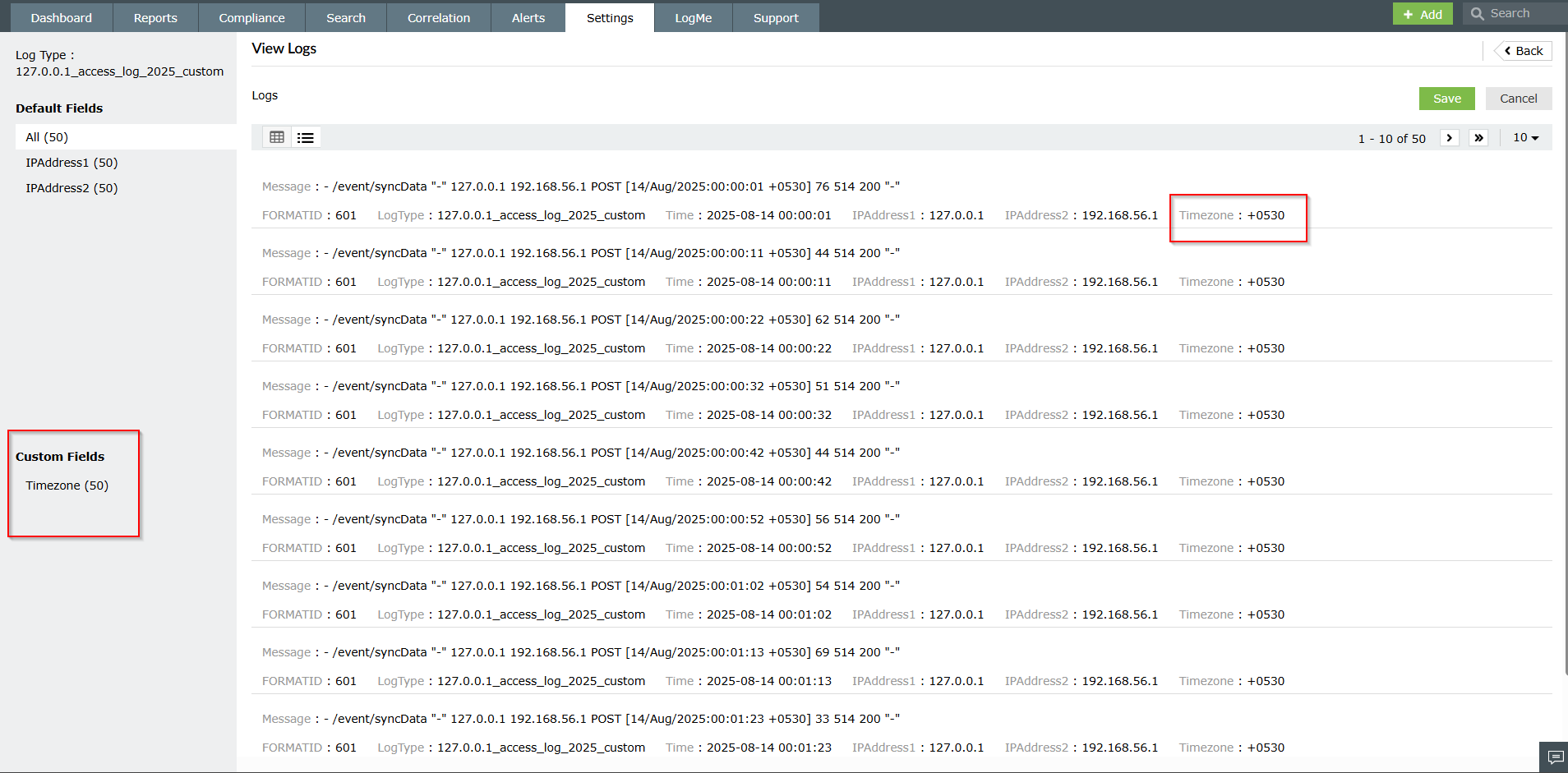The image size is (1568, 773).
Task: Switch to the Search tab
Action: click(346, 18)
